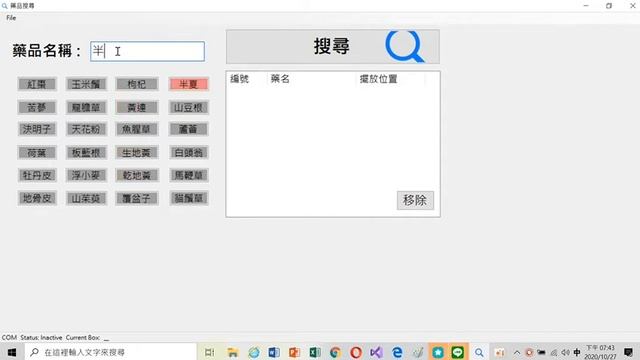Pick the 牡丹皮 herb button
The width and height of the screenshot is (640, 360).
click(x=37, y=176)
